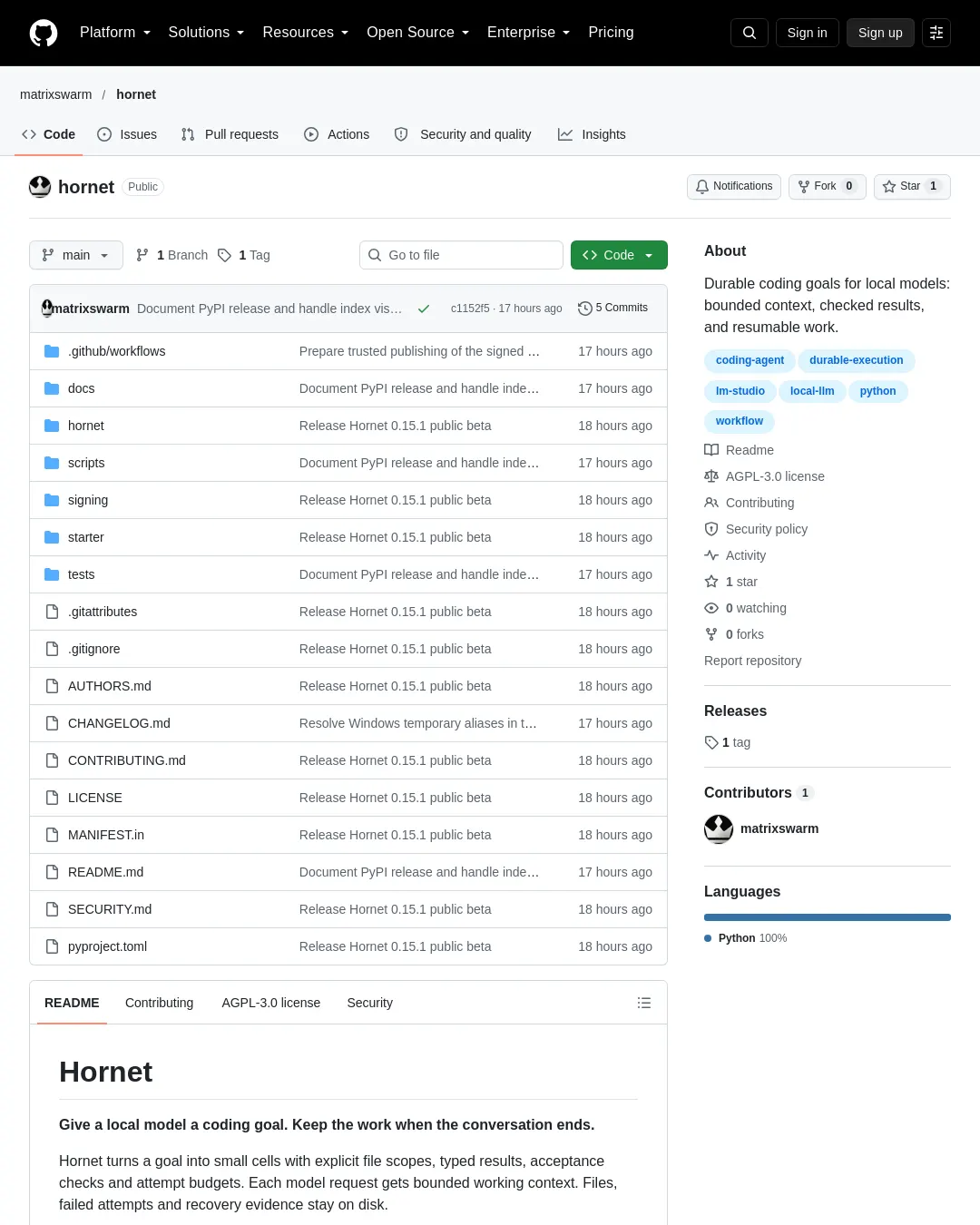Expand the Enterprise menu
980x1225 pixels.
tap(528, 33)
